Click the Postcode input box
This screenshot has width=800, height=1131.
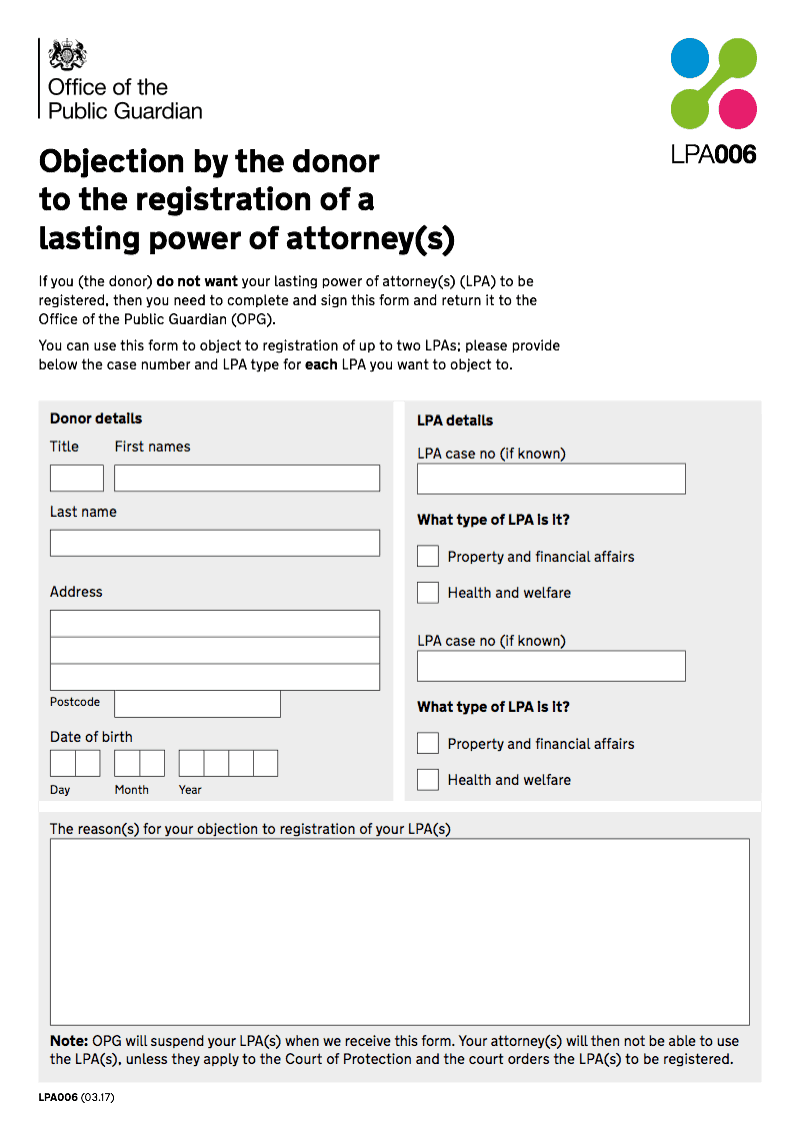(x=197, y=704)
